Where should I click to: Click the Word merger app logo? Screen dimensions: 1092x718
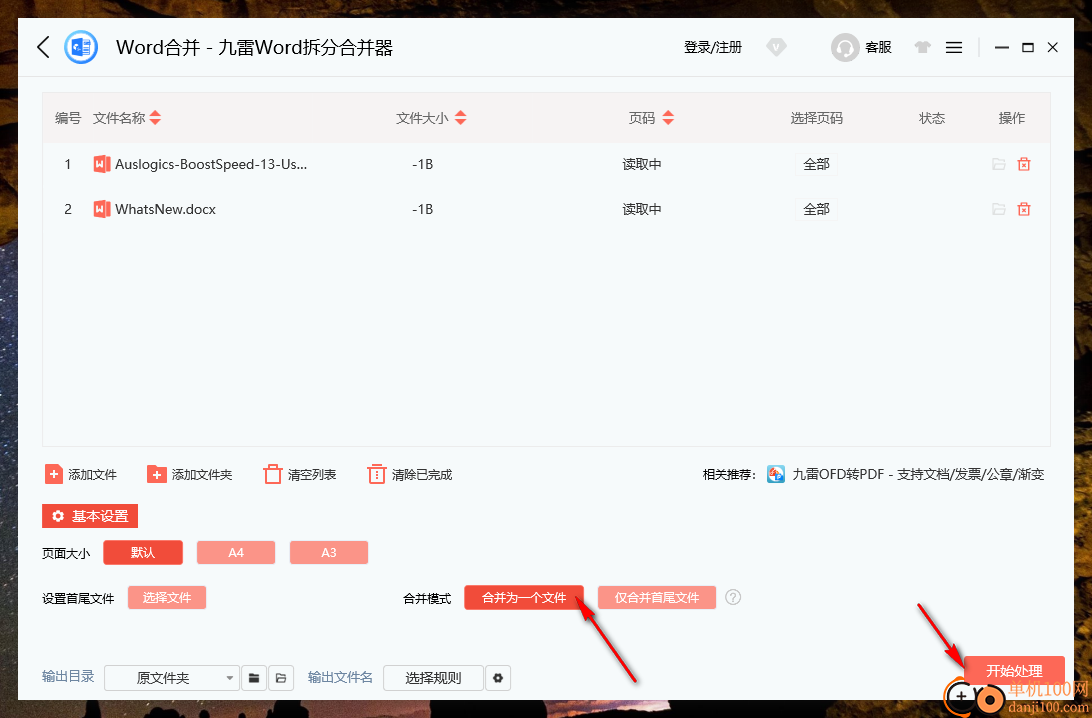coord(81,47)
